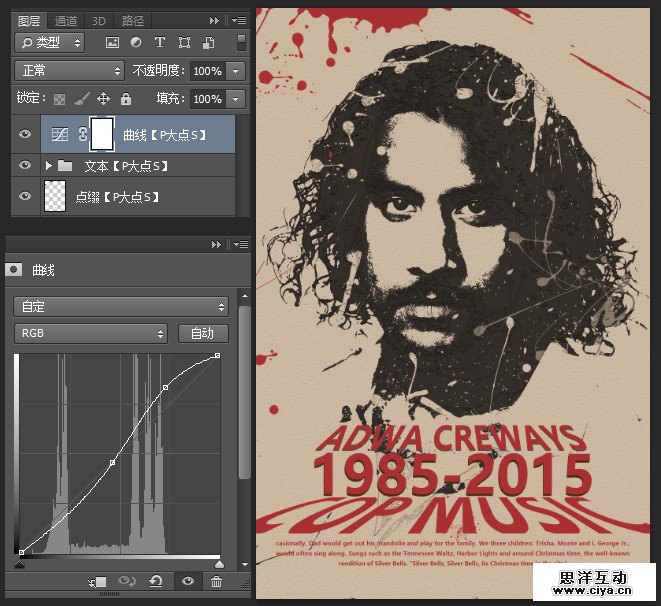Switch to the 3D tab
Viewport: 661px width, 606px height.
[99, 21]
